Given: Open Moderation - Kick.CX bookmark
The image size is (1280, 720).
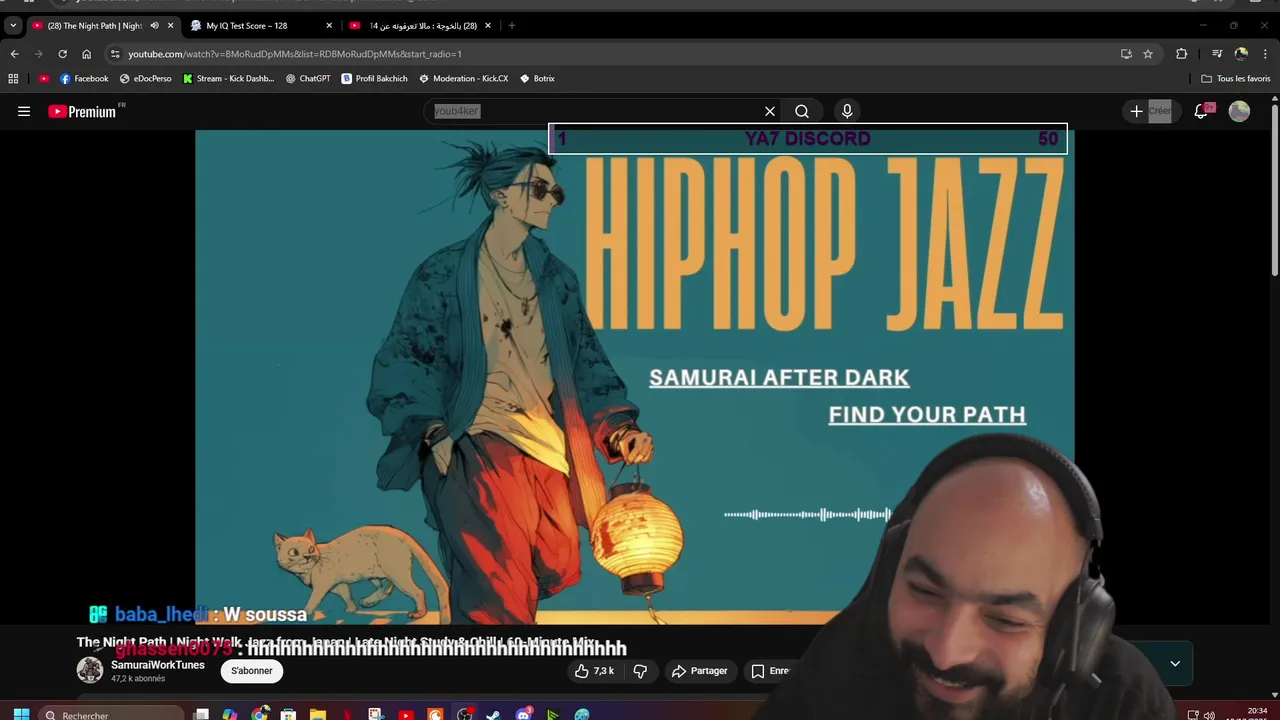Looking at the screenshot, I should pos(463,78).
